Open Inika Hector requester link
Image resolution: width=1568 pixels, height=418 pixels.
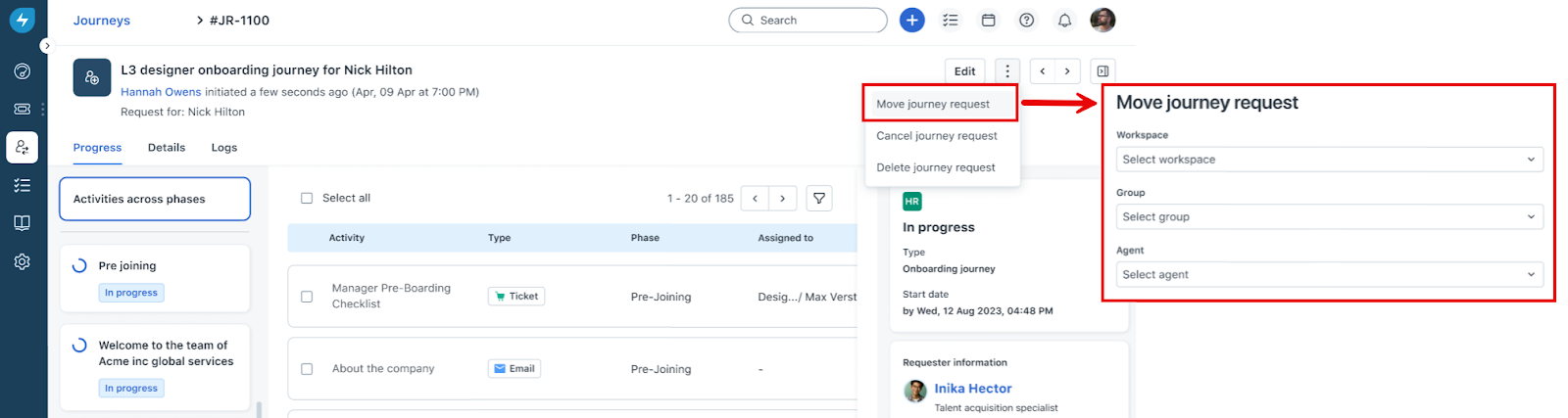click(x=973, y=389)
